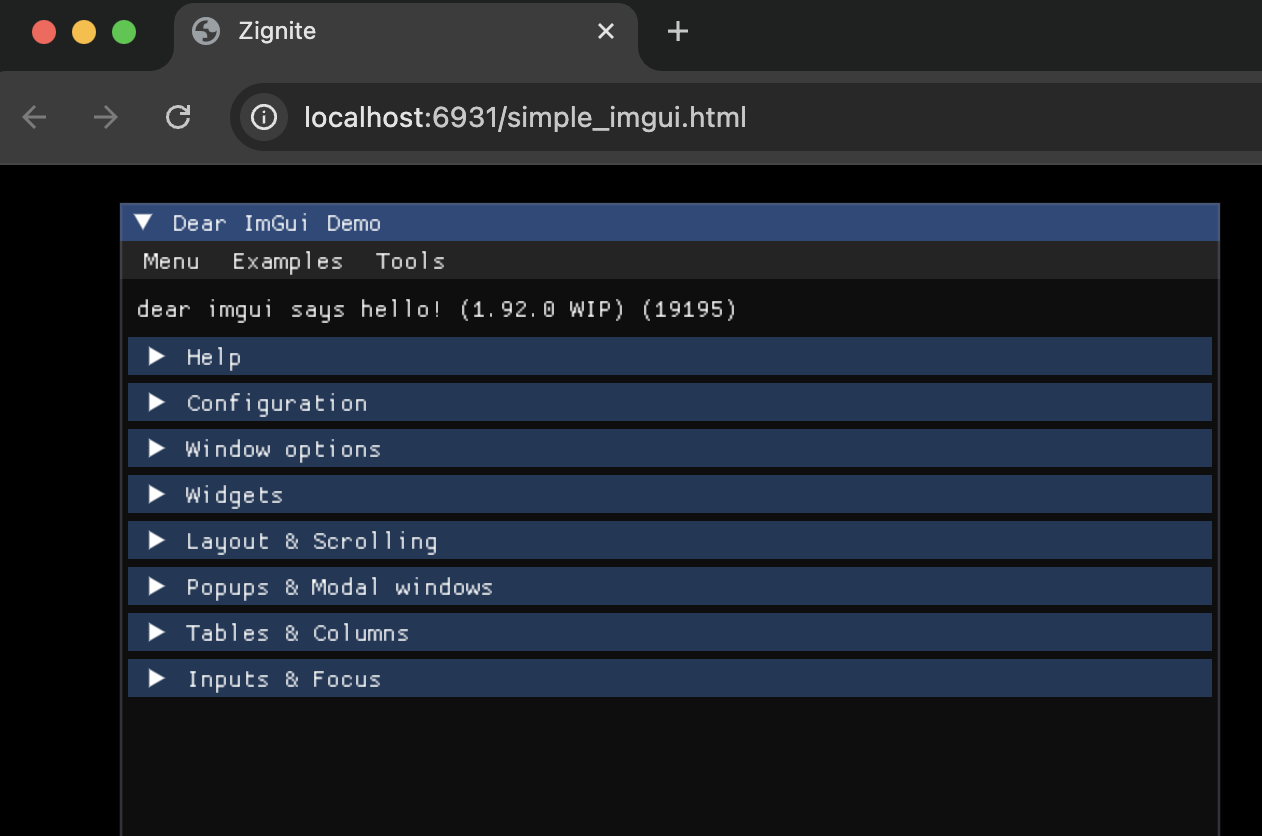Expand the Inputs & Focus section
This screenshot has width=1262, height=836.
coord(670,678)
